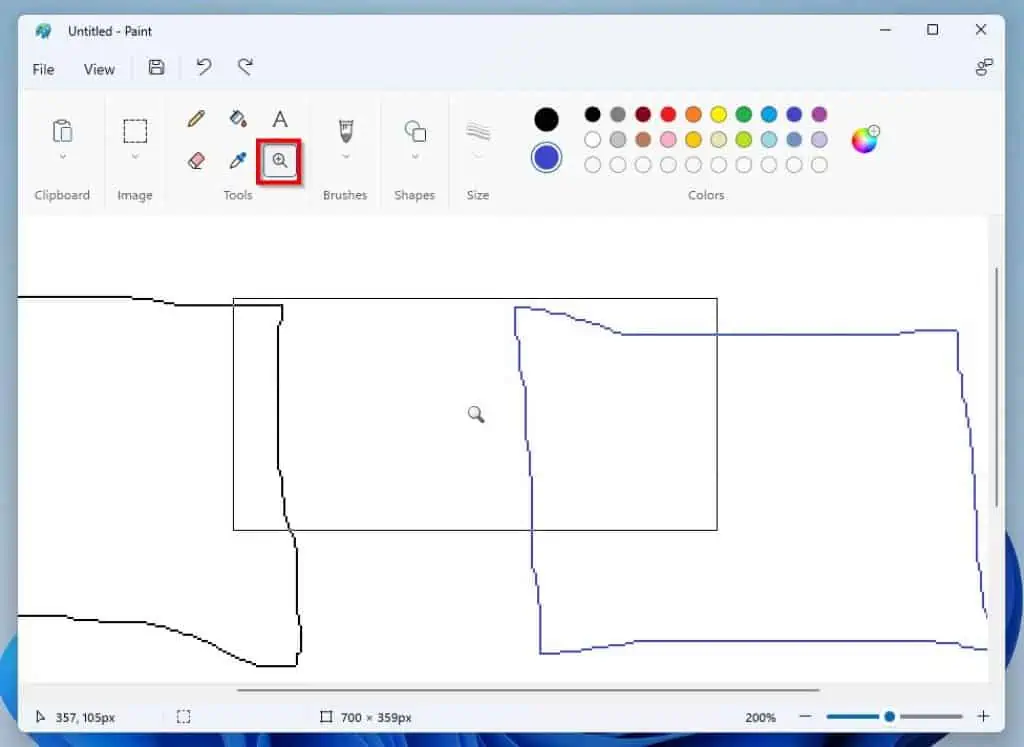This screenshot has height=747, width=1024.
Task: Click the Redo button
Action: 245,67
